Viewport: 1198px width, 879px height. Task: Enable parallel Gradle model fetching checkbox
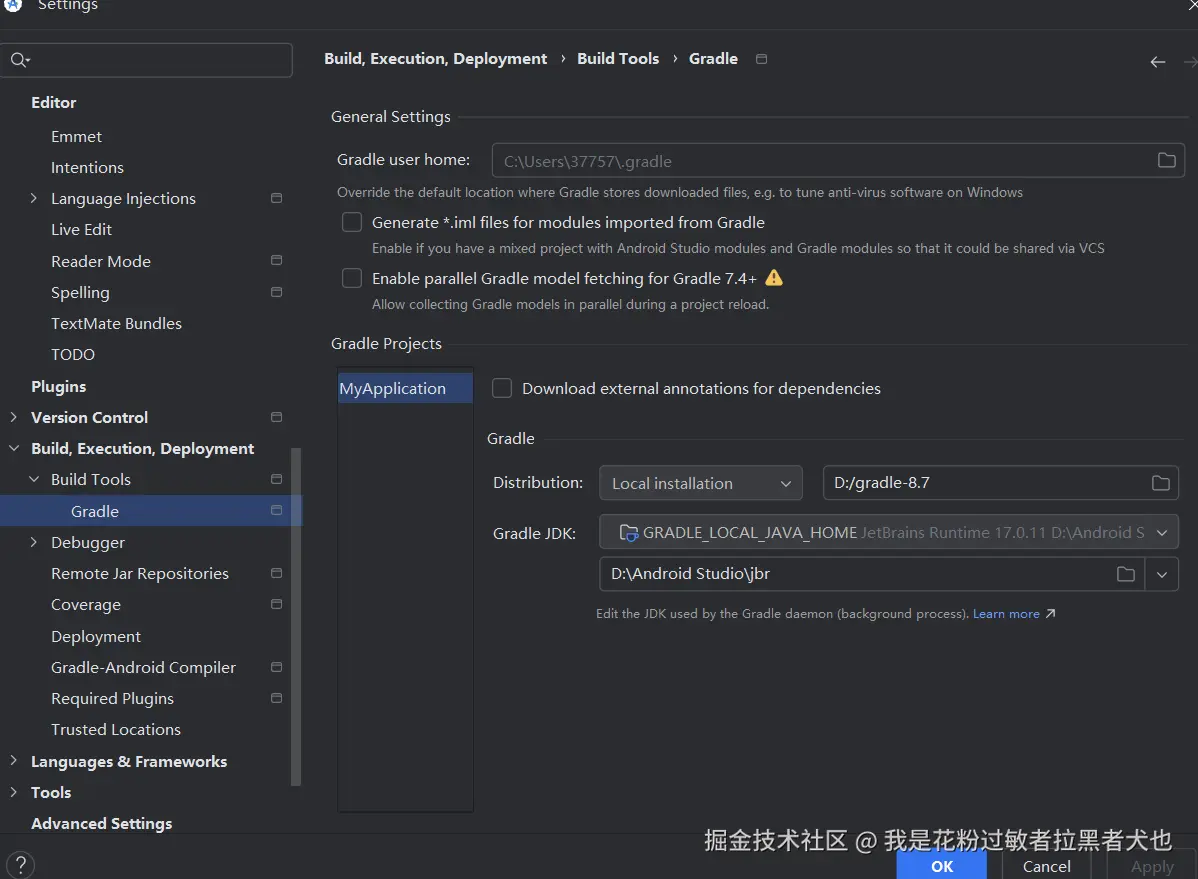351,277
